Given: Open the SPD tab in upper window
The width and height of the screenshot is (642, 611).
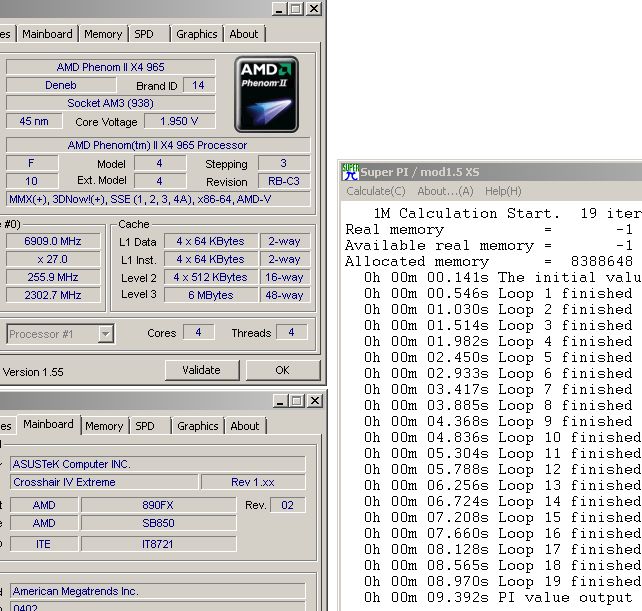Looking at the screenshot, I should click(145, 34).
